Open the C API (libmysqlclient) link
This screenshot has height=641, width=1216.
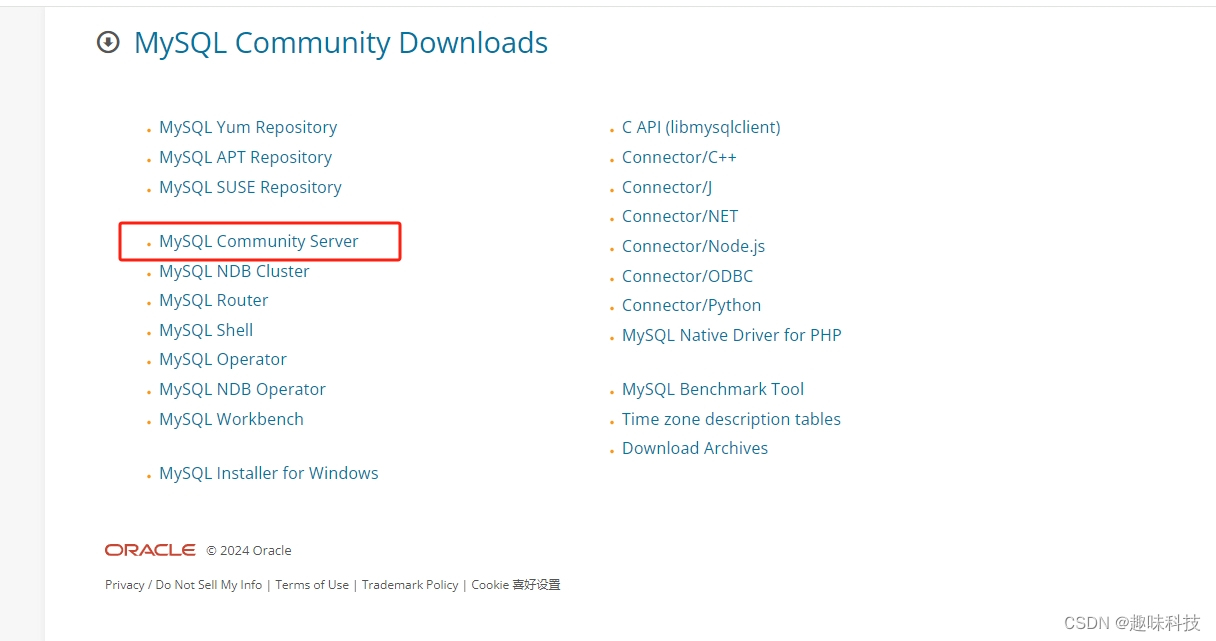click(x=701, y=127)
